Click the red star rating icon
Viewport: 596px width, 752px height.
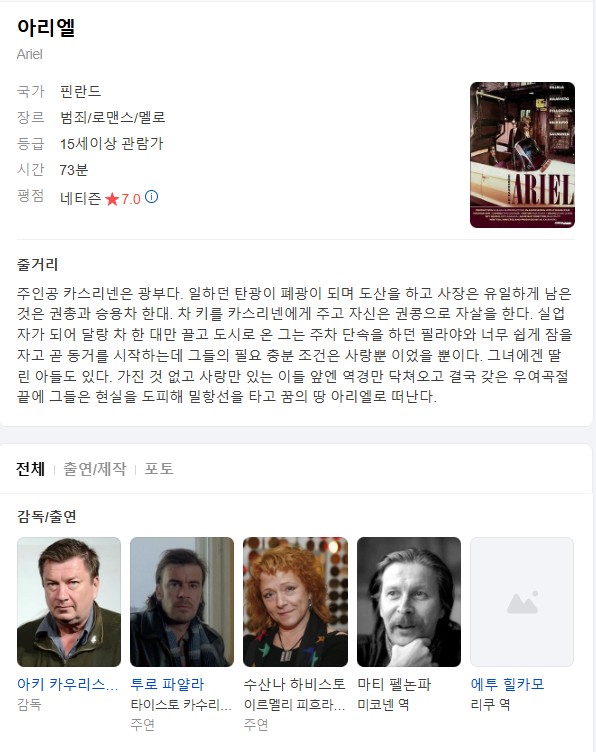112,199
